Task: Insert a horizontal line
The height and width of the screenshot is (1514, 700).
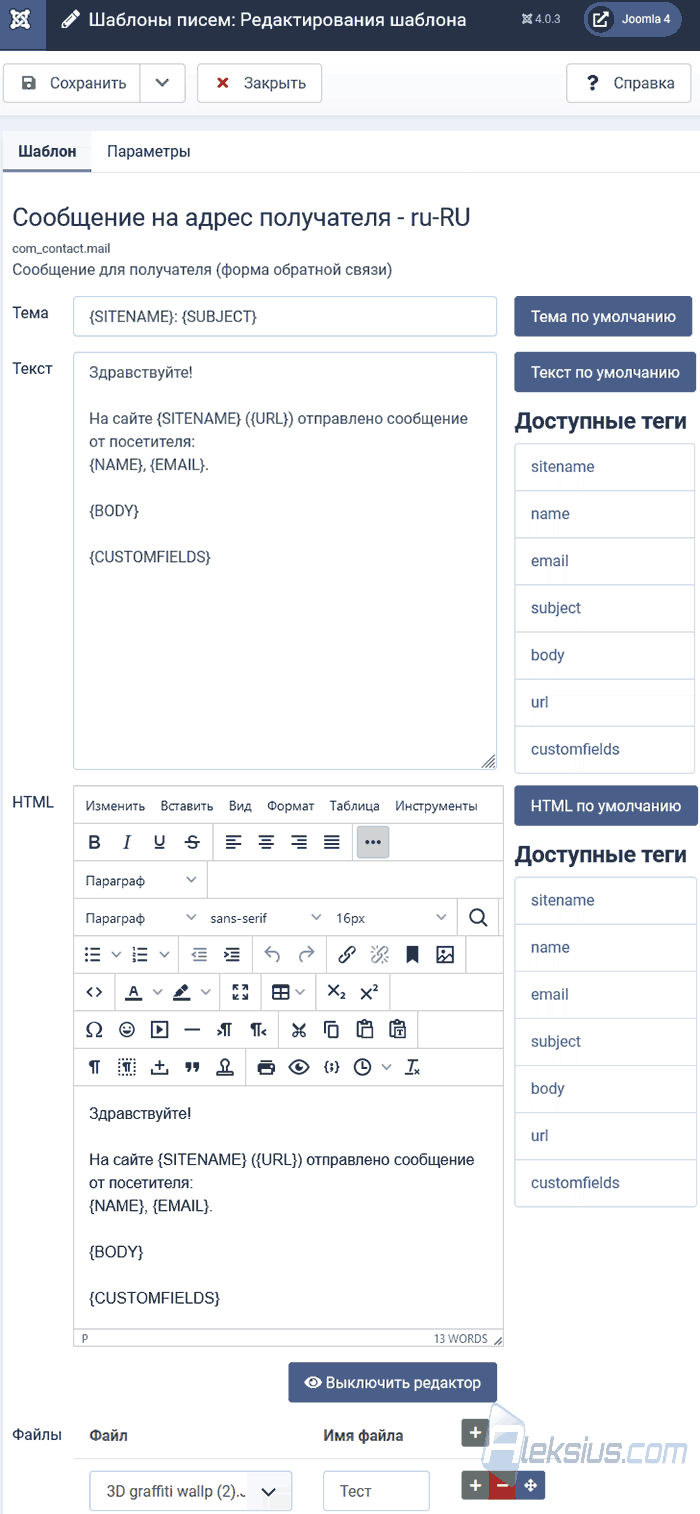Action: 192,1029
